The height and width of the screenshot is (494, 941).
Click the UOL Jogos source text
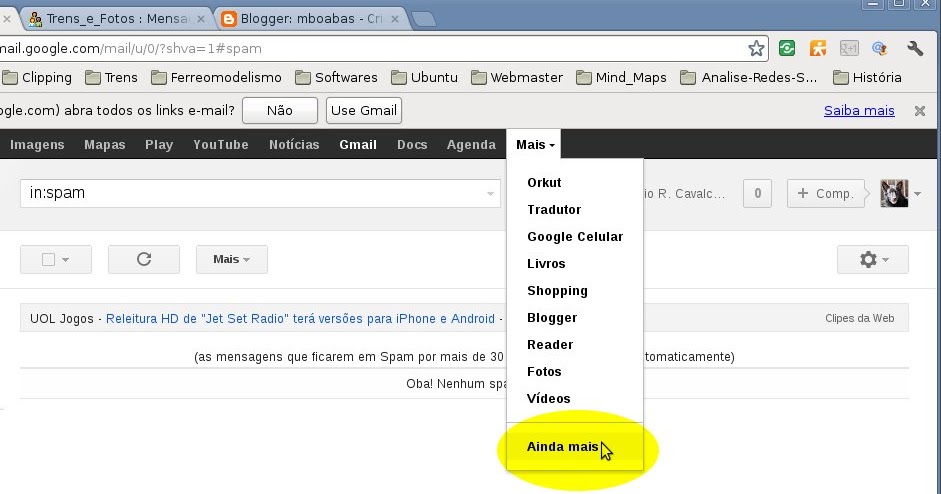click(x=62, y=319)
